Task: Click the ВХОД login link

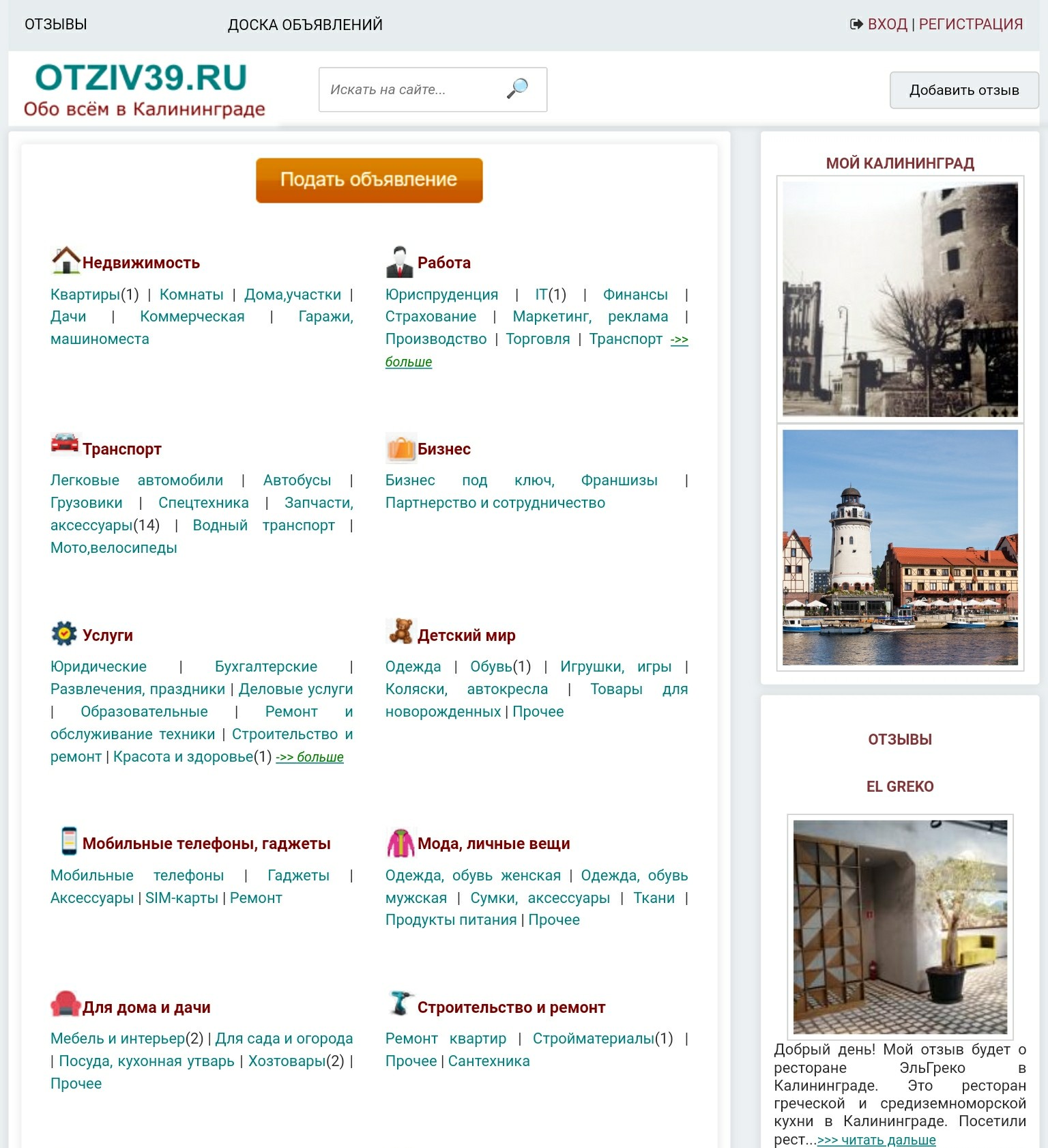Action: [888, 25]
